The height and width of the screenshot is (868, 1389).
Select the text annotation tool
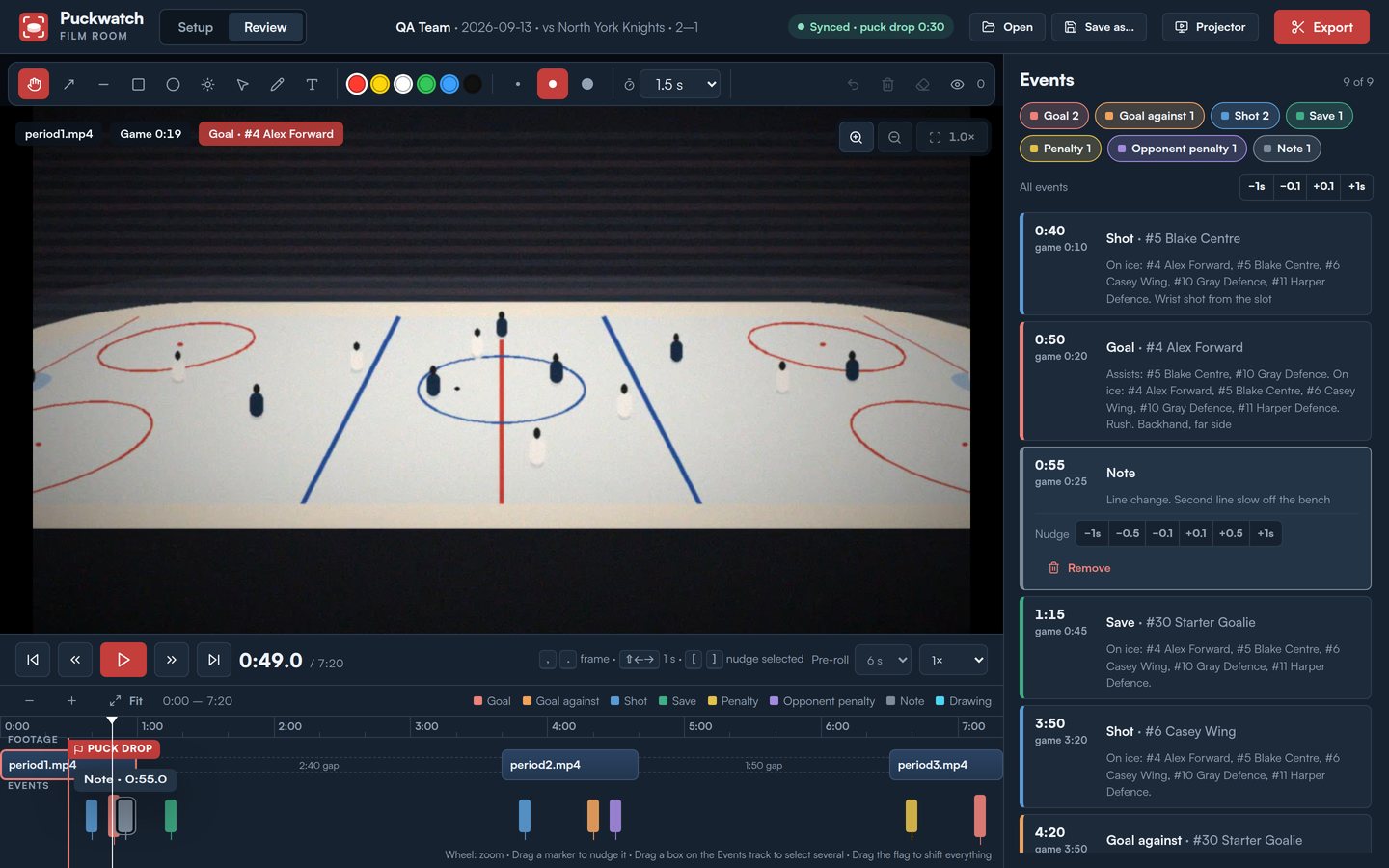(312, 85)
